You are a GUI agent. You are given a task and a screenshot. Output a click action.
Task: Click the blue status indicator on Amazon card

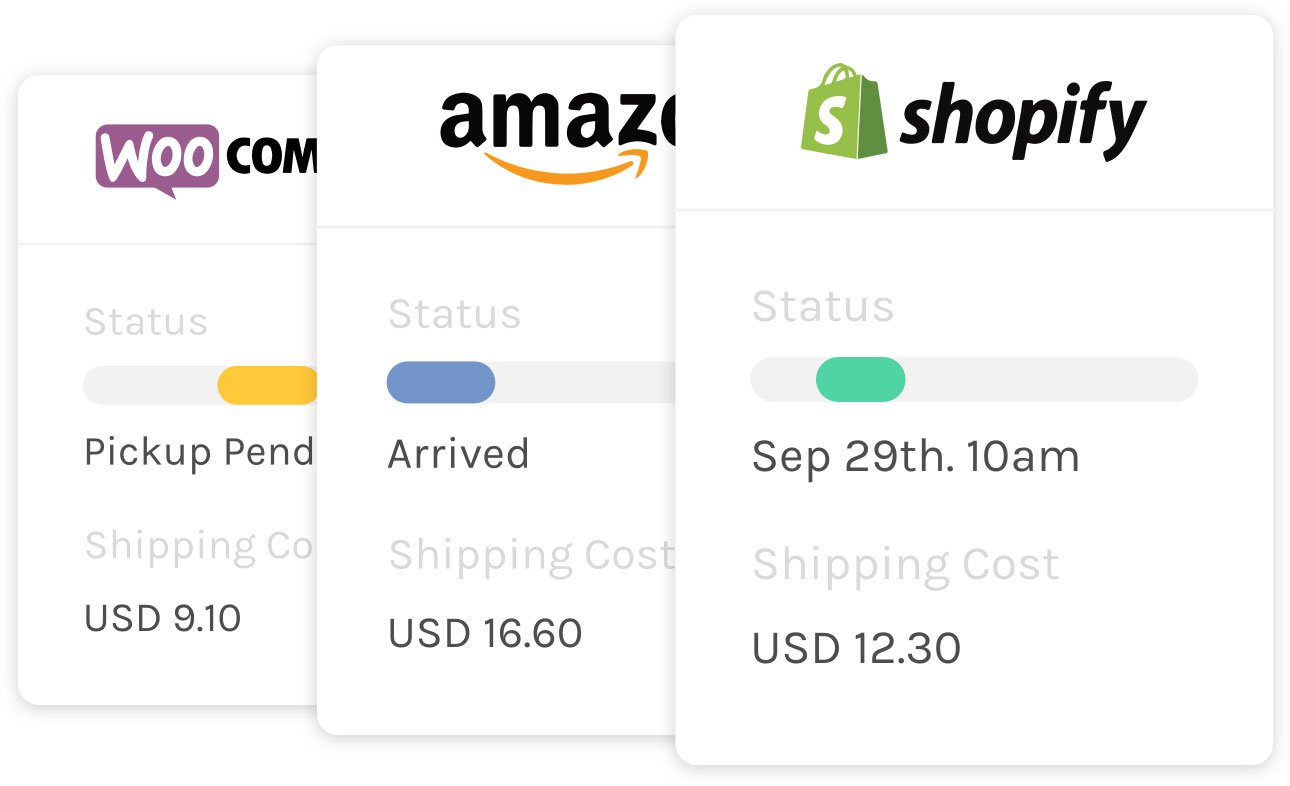tap(441, 382)
